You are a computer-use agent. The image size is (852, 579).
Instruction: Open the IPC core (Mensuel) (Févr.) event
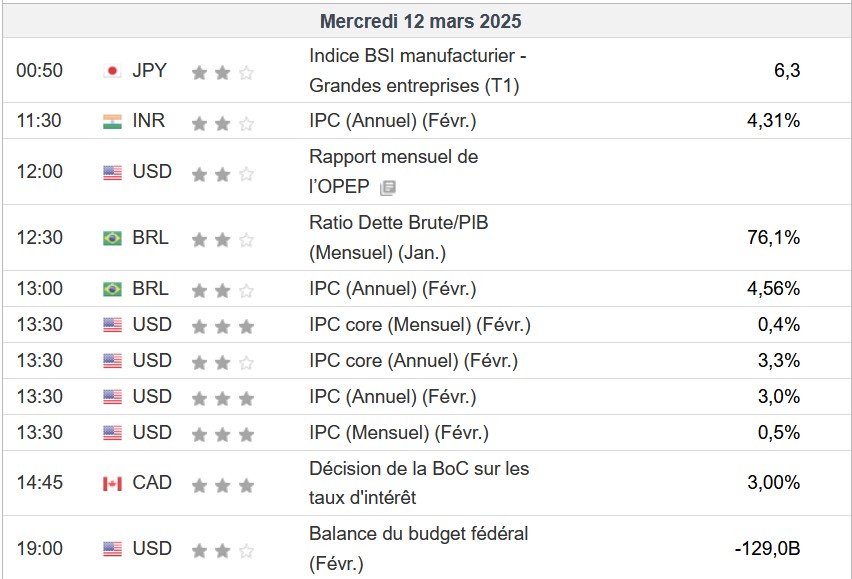[419, 325]
